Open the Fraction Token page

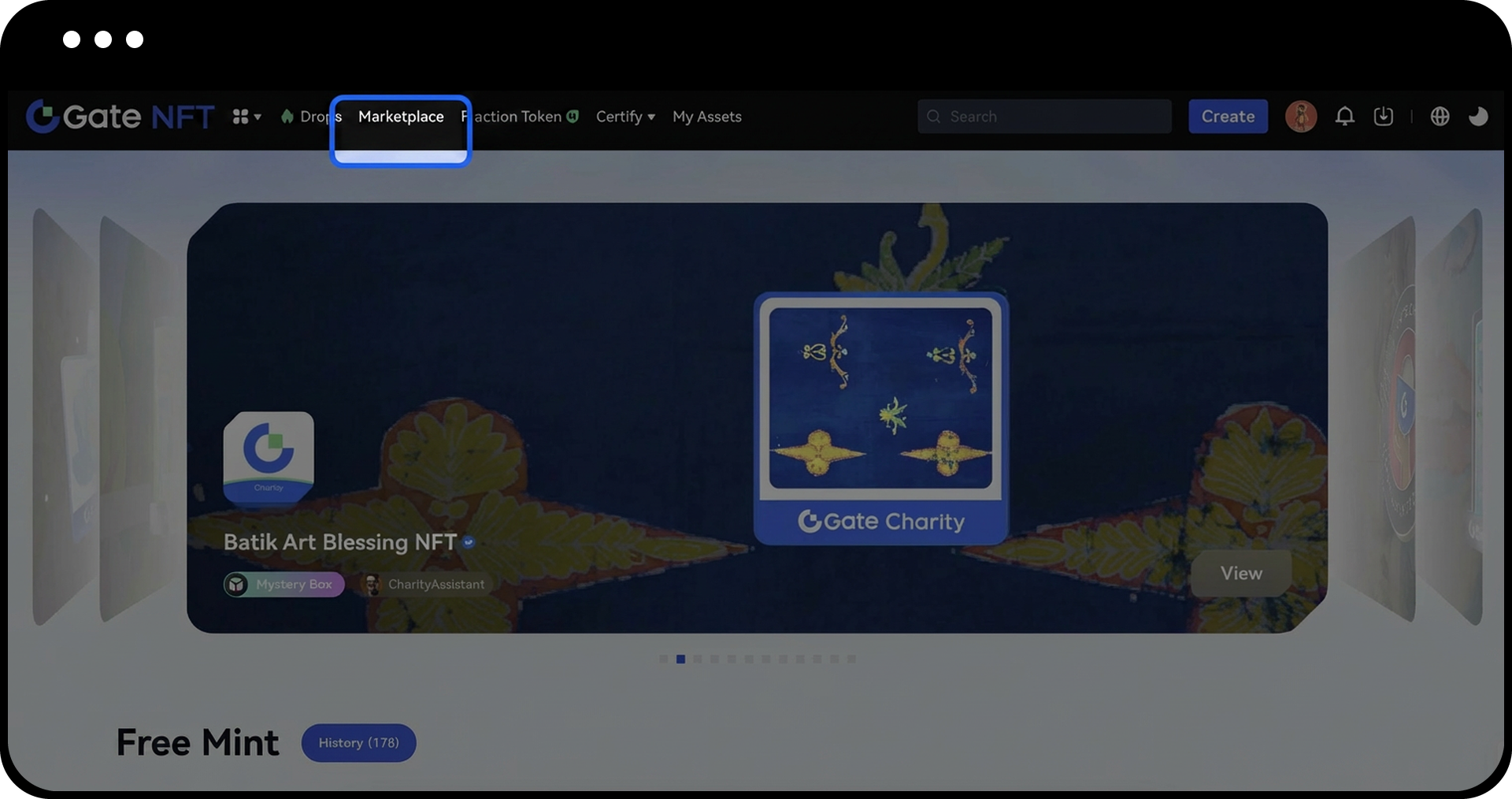pyautogui.click(x=520, y=117)
